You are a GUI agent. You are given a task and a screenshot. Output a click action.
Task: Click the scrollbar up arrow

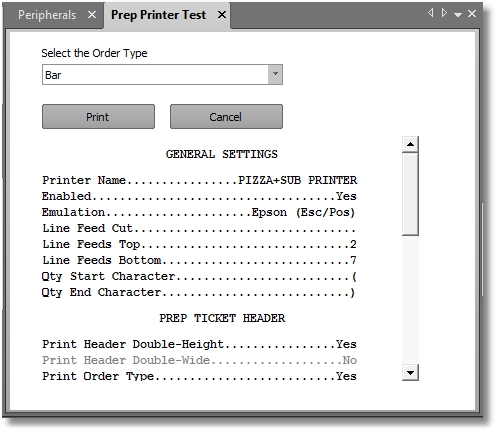410,144
